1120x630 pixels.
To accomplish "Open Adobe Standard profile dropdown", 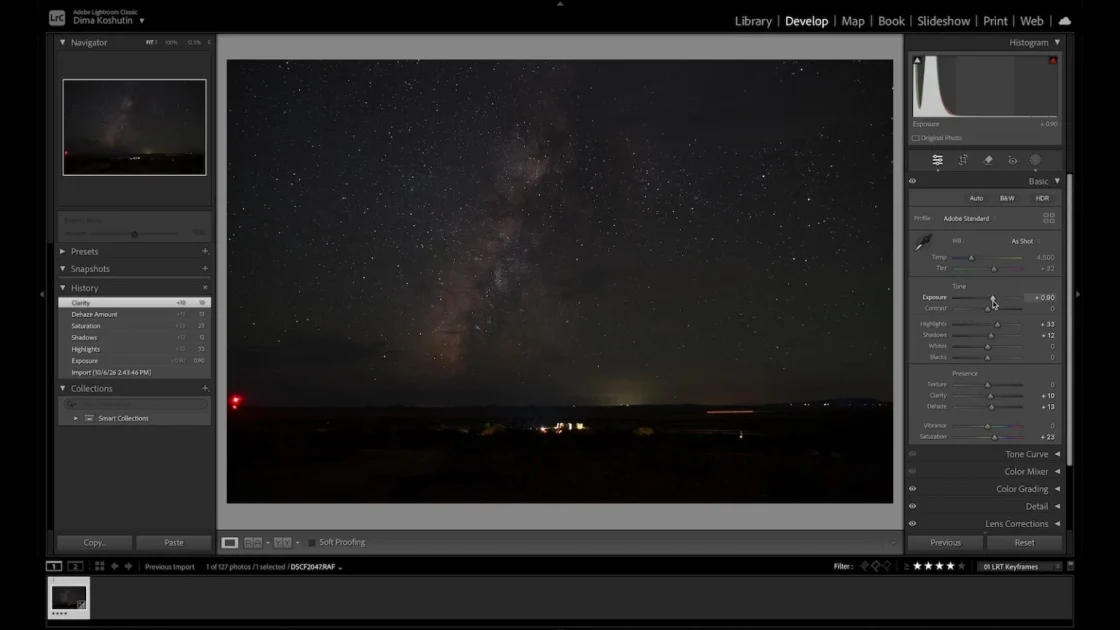I will click(x=969, y=219).
